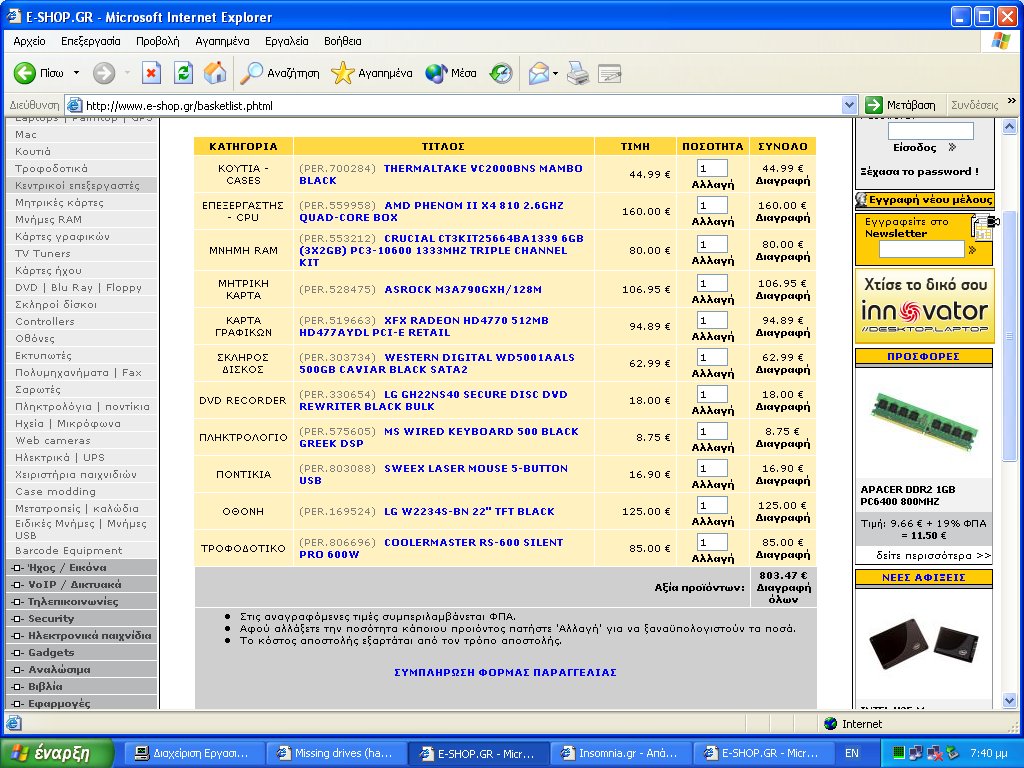Open the Εργαλεία menu
1024x768 pixels.
(x=286, y=41)
